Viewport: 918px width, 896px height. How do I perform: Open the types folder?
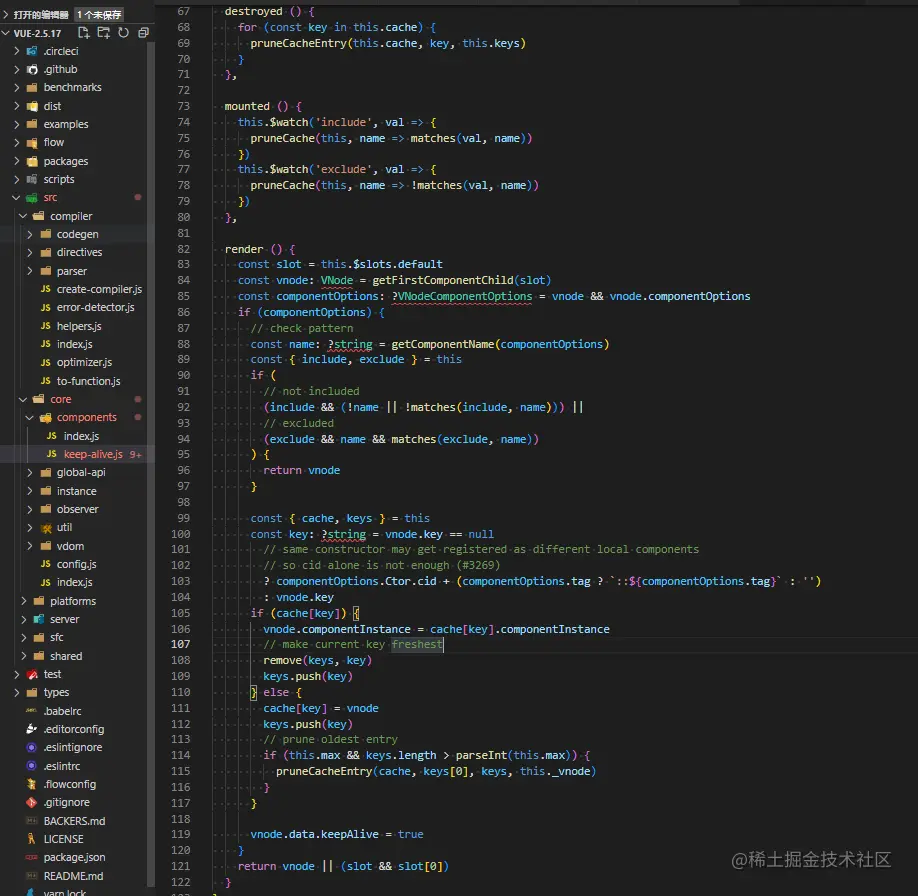point(56,693)
